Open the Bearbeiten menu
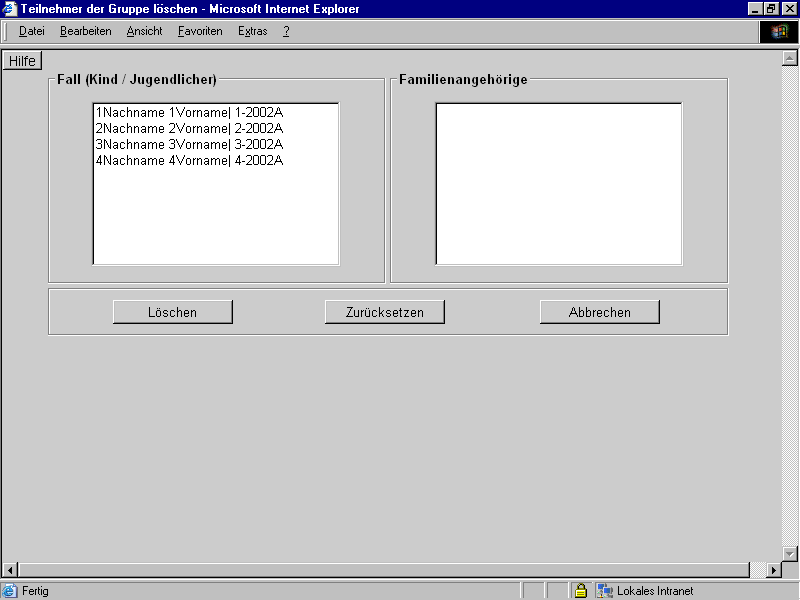This screenshot has width=800, height=600. tap(85, 31)
